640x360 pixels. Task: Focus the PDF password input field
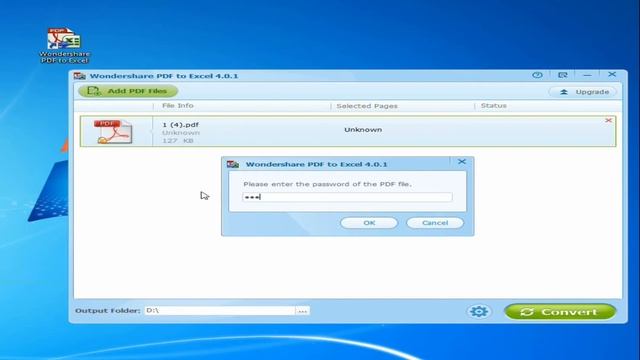347,197
